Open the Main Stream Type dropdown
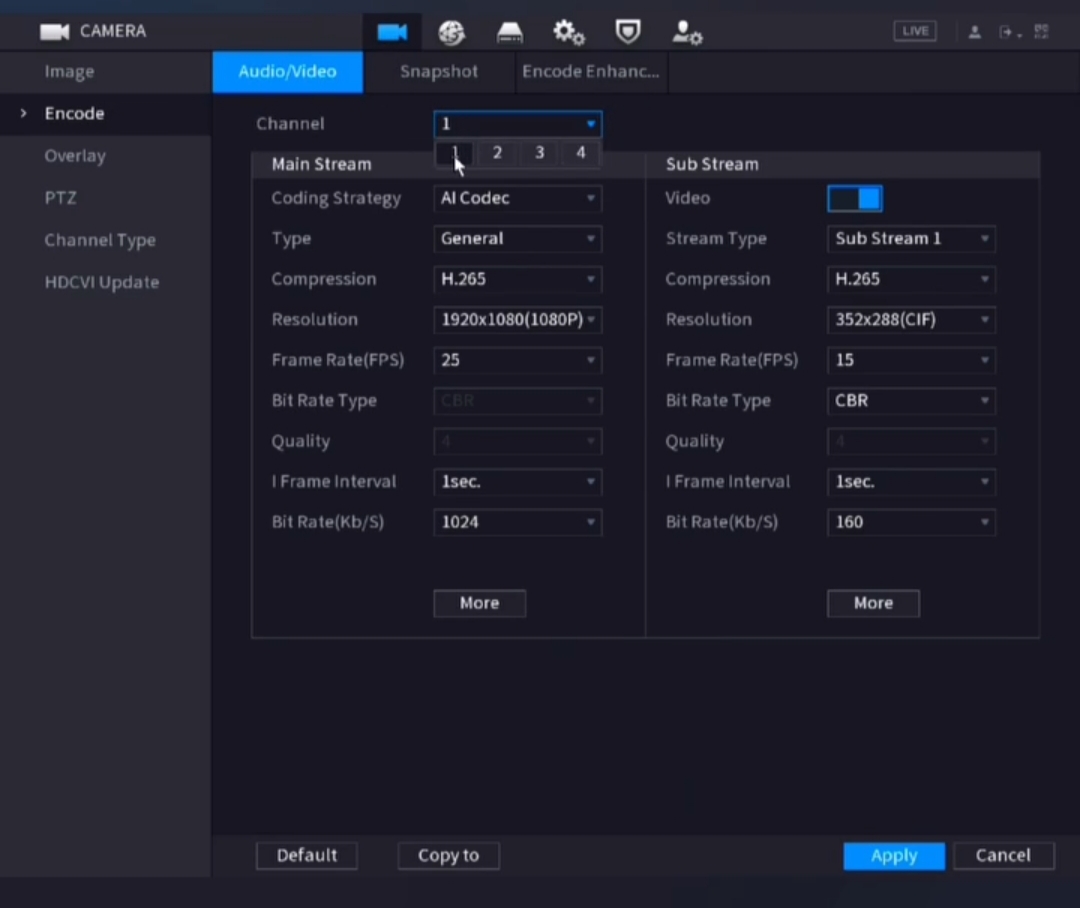The image size is (1080, 908). (518, 239)
